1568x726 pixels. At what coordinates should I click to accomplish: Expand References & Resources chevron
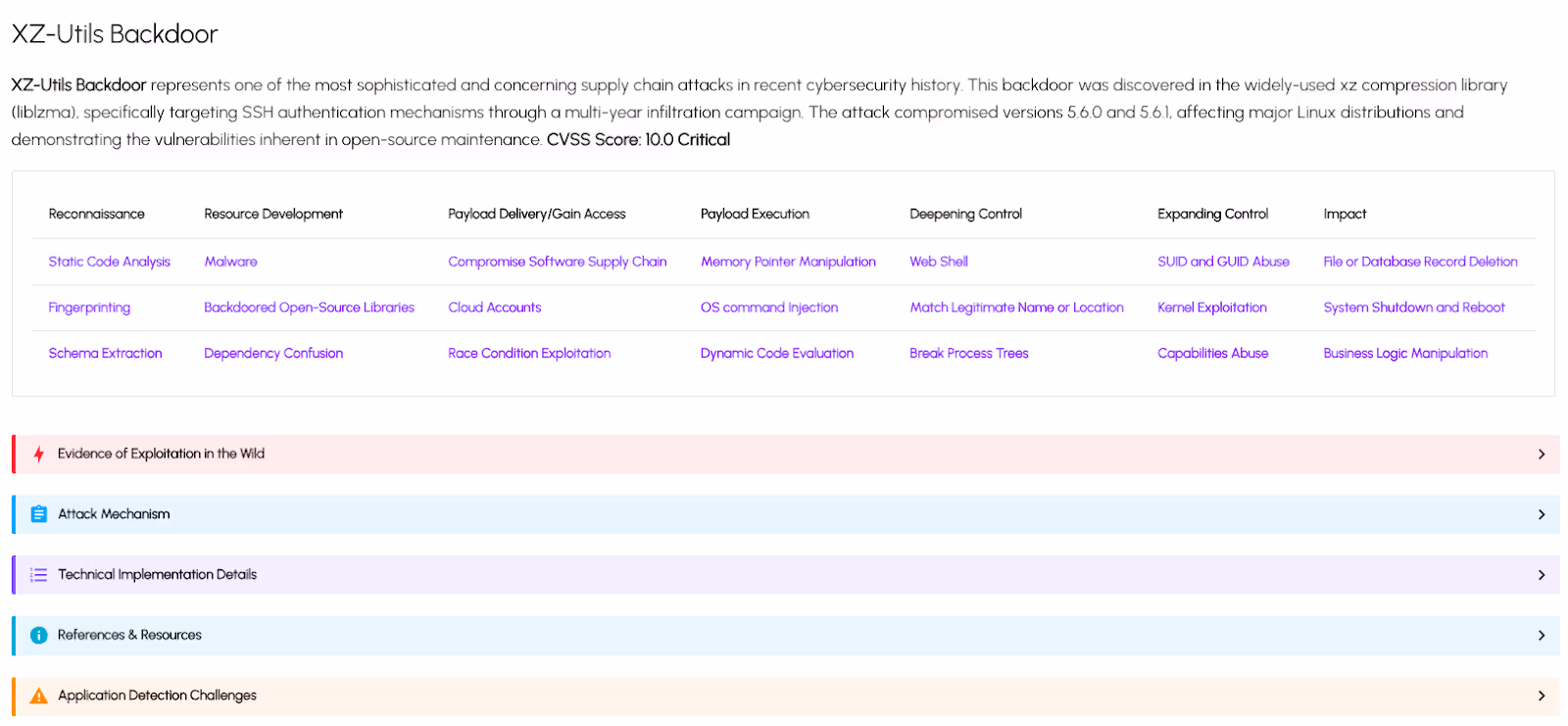(1542, 635)
